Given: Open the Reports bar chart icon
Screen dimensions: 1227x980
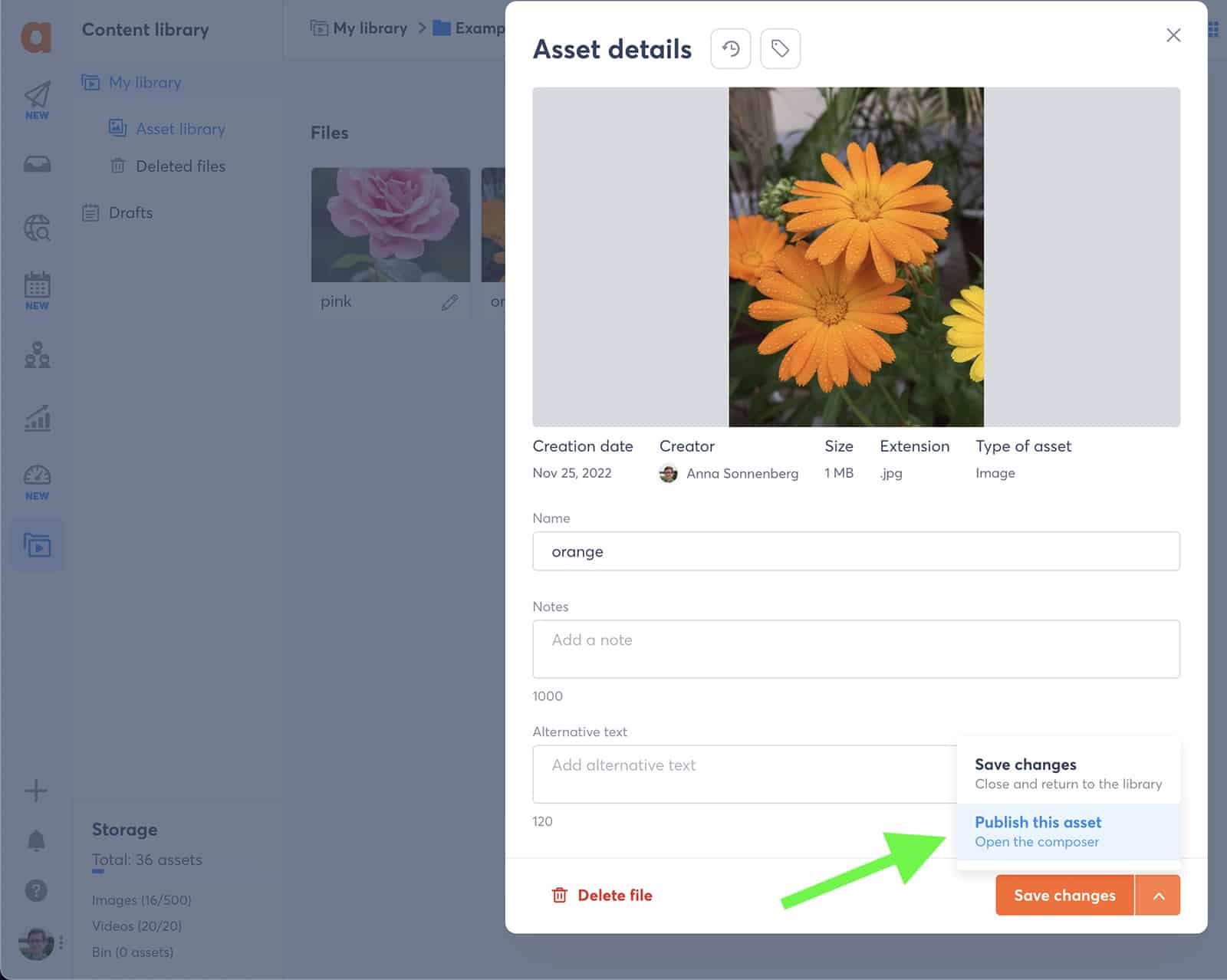Looking at the screenshot, I should click(37, 418).
